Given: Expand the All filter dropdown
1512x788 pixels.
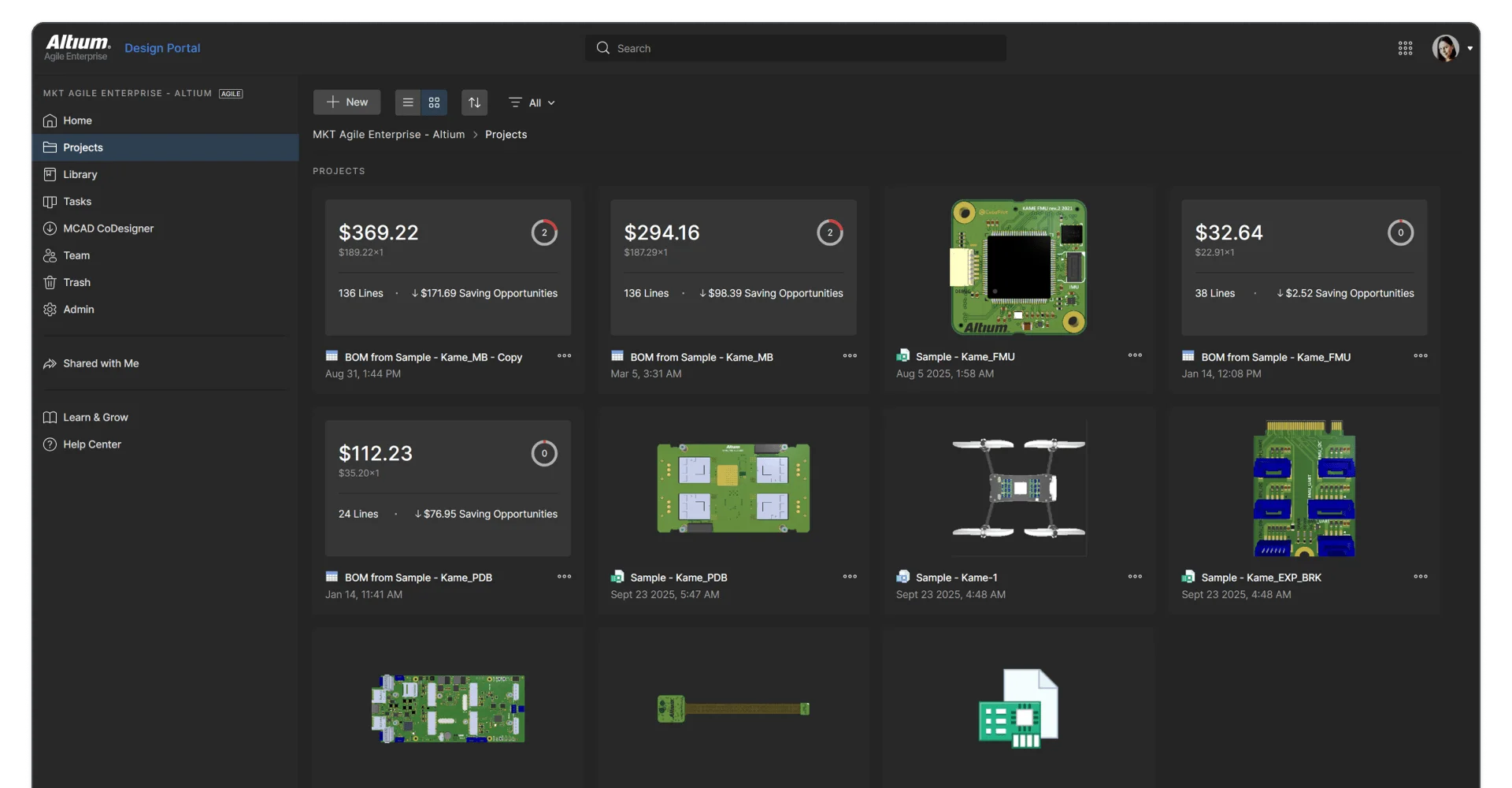Looking at the screenshot, I should (x=532, y=102).
